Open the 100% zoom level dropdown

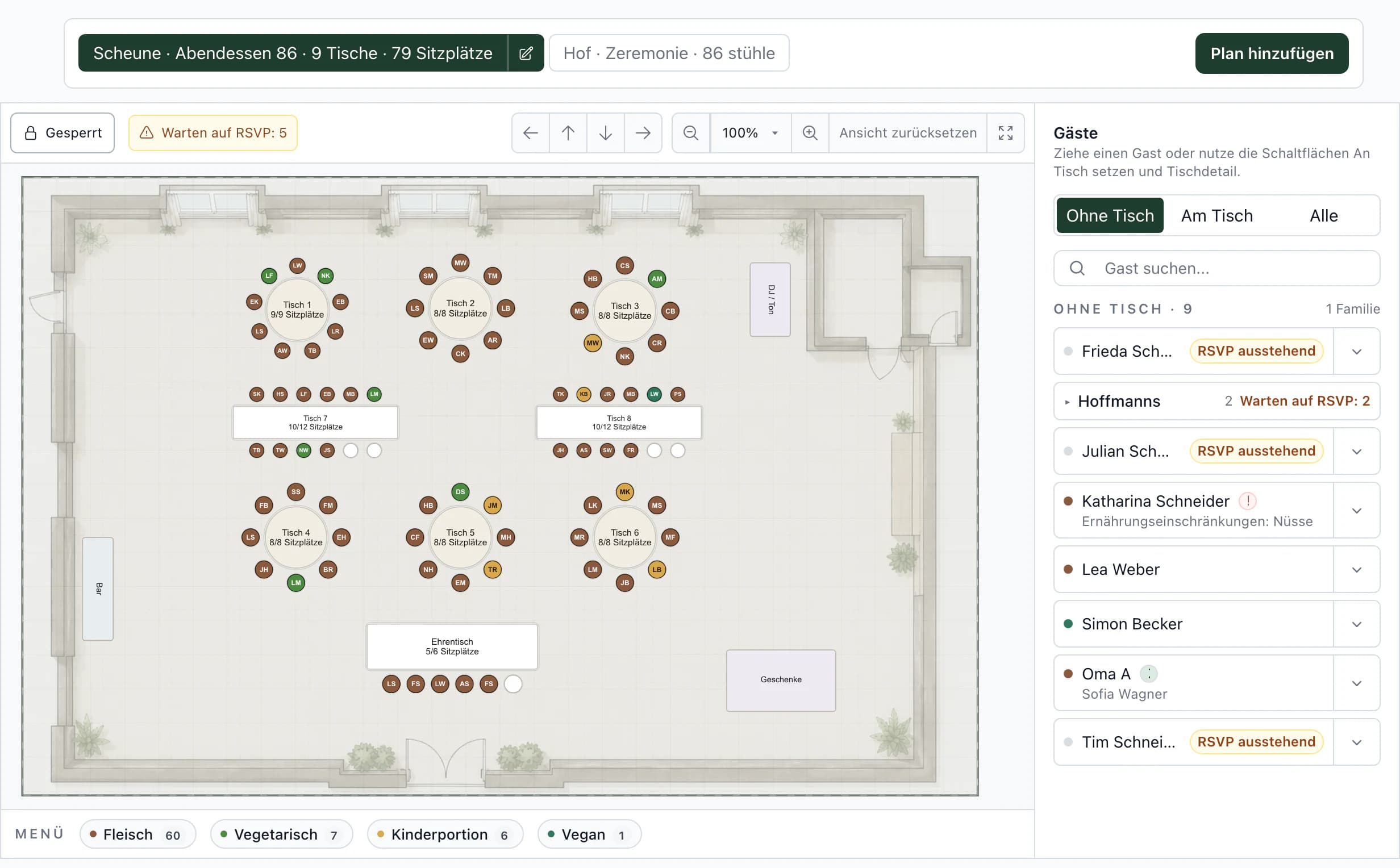click(751, 133)
